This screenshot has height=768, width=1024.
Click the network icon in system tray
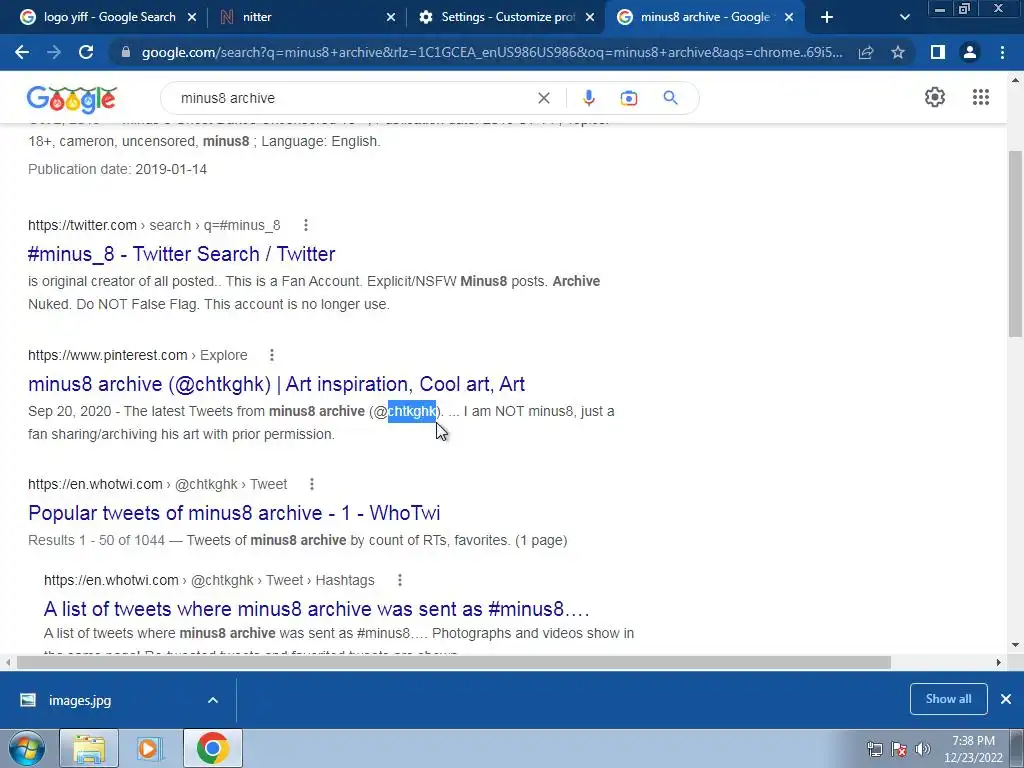pos(874,749)
